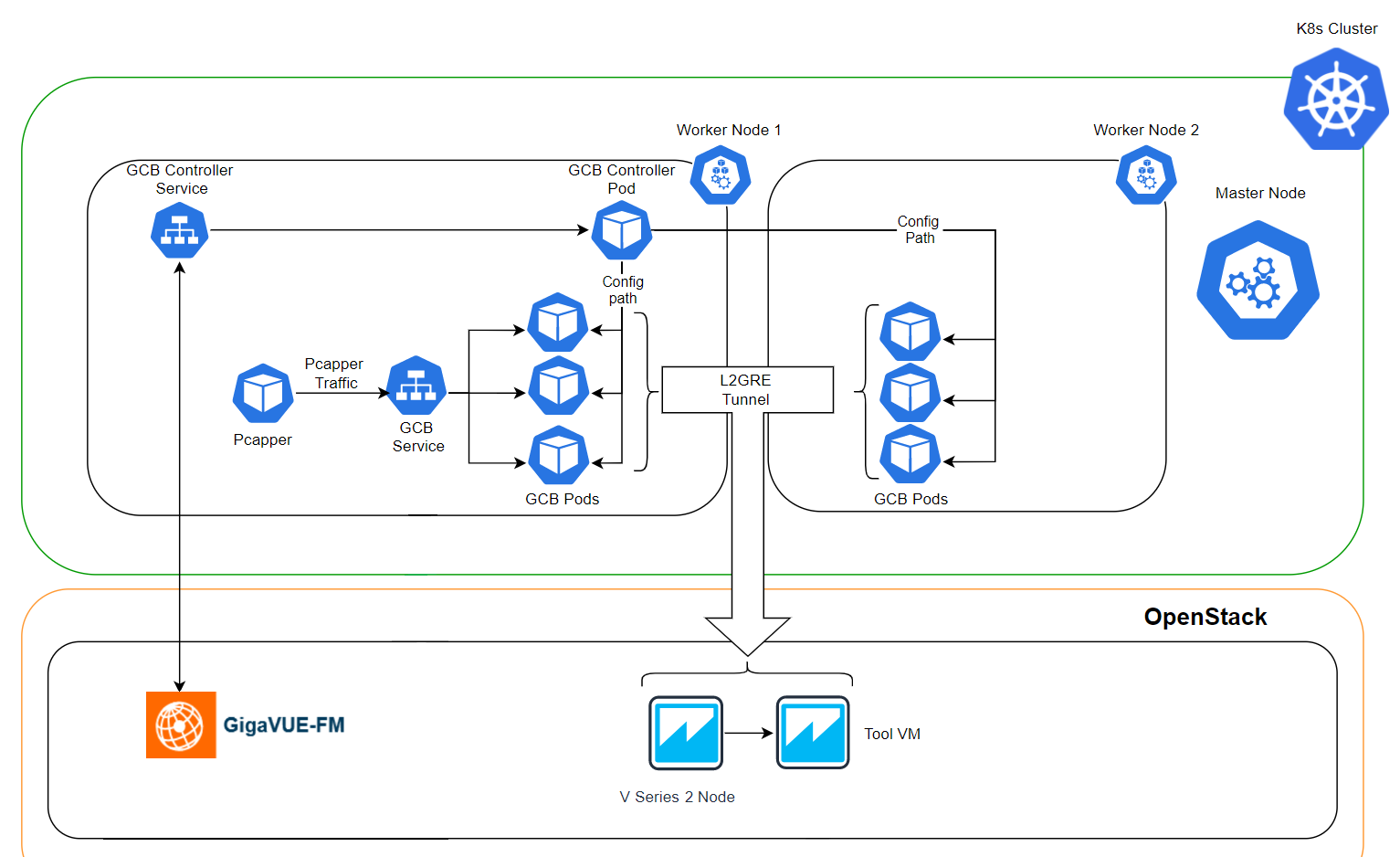Image resolution: width=1400 pixels, height=857 pixels.
Task: Click the Pcapper Traffic label
Action: pyautogui.click(x=334, y=374)
